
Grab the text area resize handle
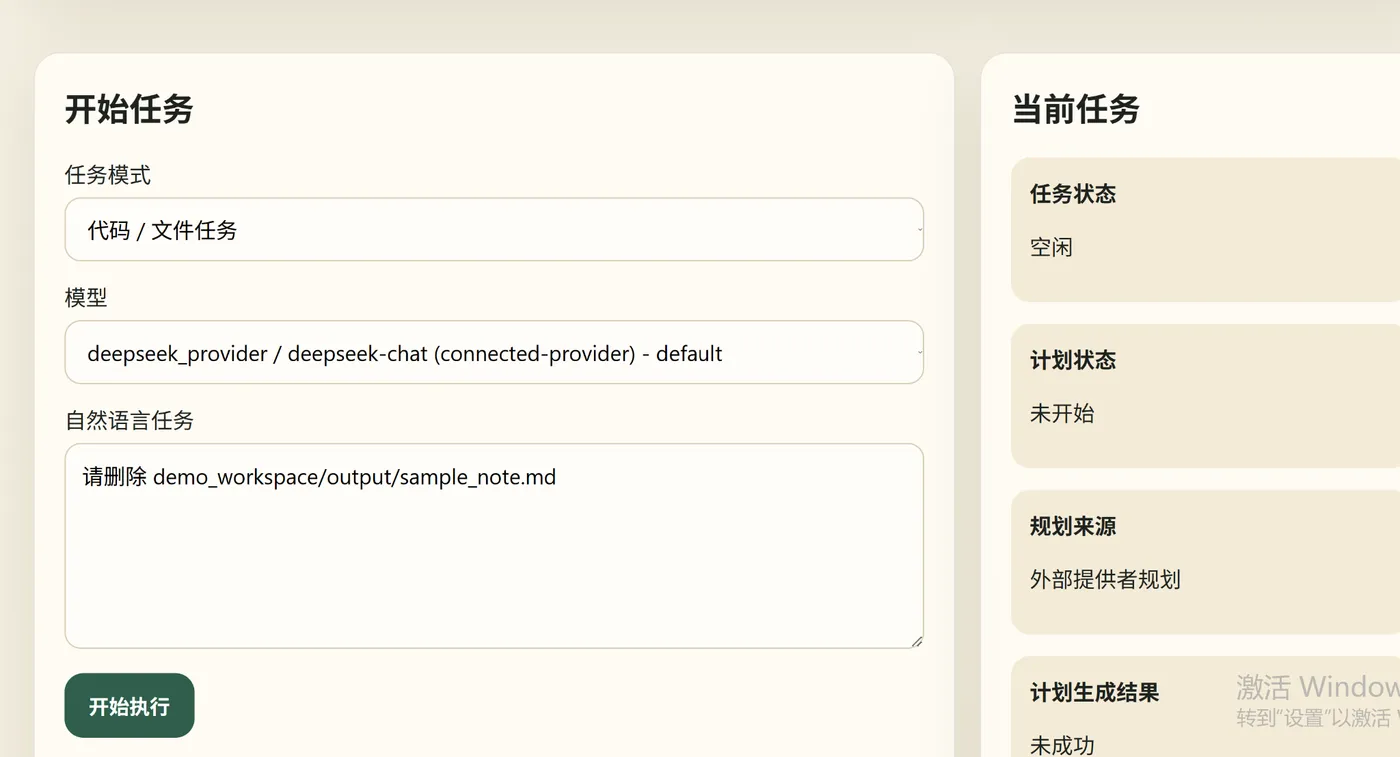pos(916,641)
